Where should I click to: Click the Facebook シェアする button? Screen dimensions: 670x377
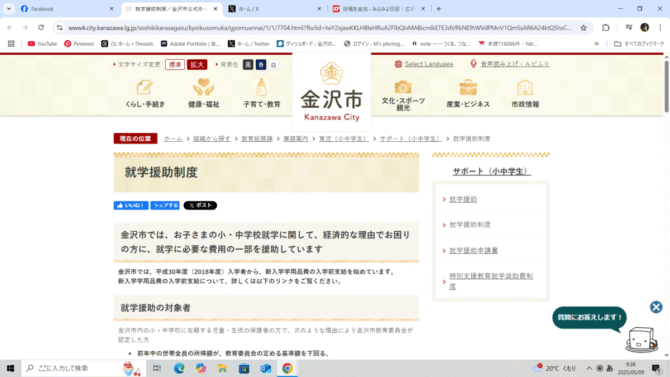tap(165, 205)
